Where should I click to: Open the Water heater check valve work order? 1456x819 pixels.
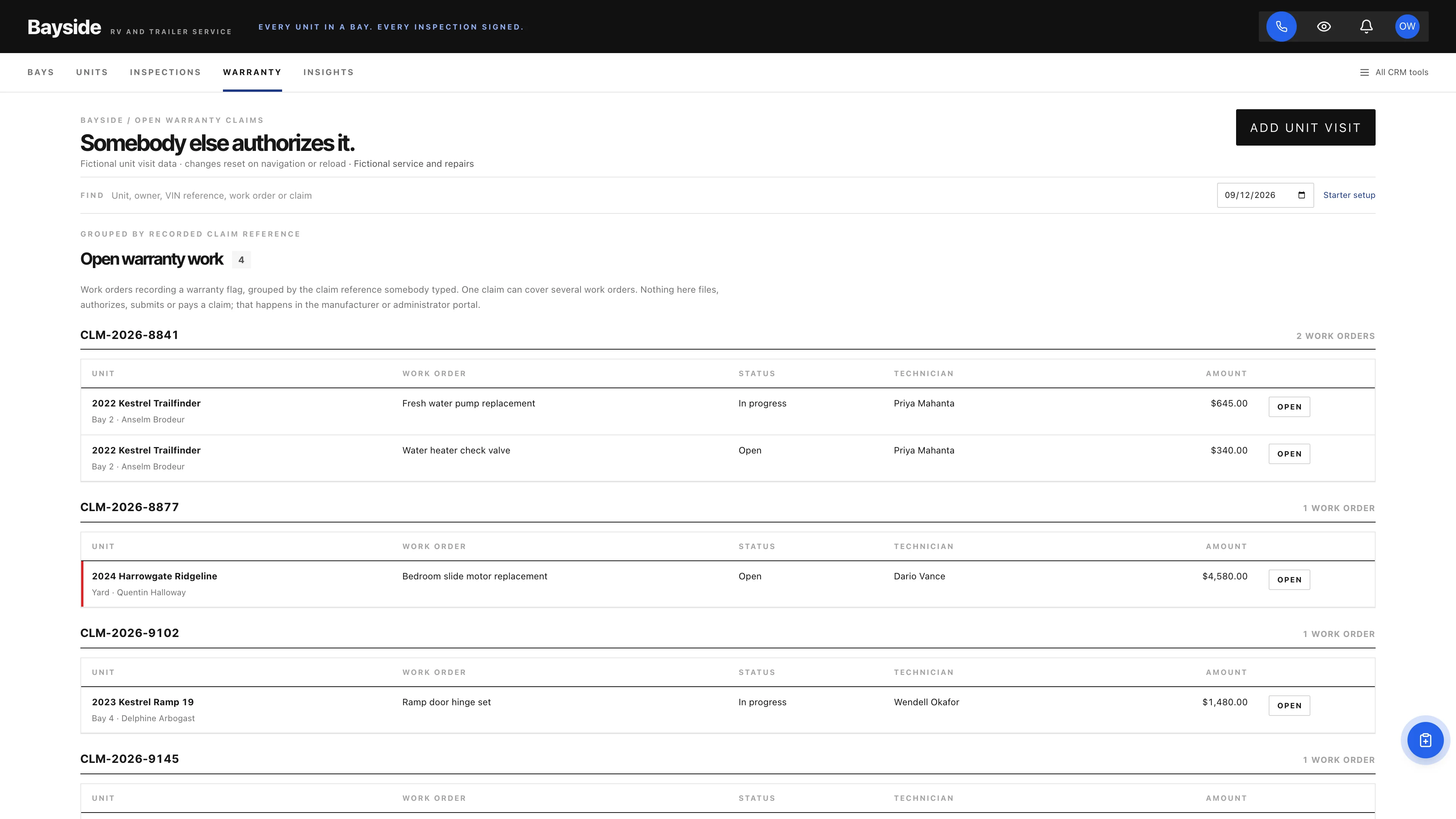point(1289,454)
